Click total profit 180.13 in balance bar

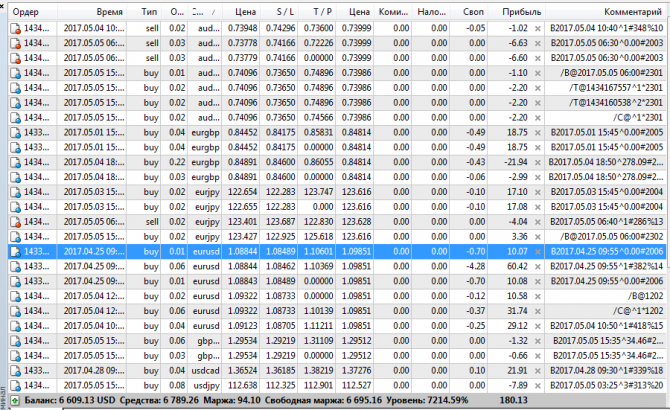click(x=514, y=401)
